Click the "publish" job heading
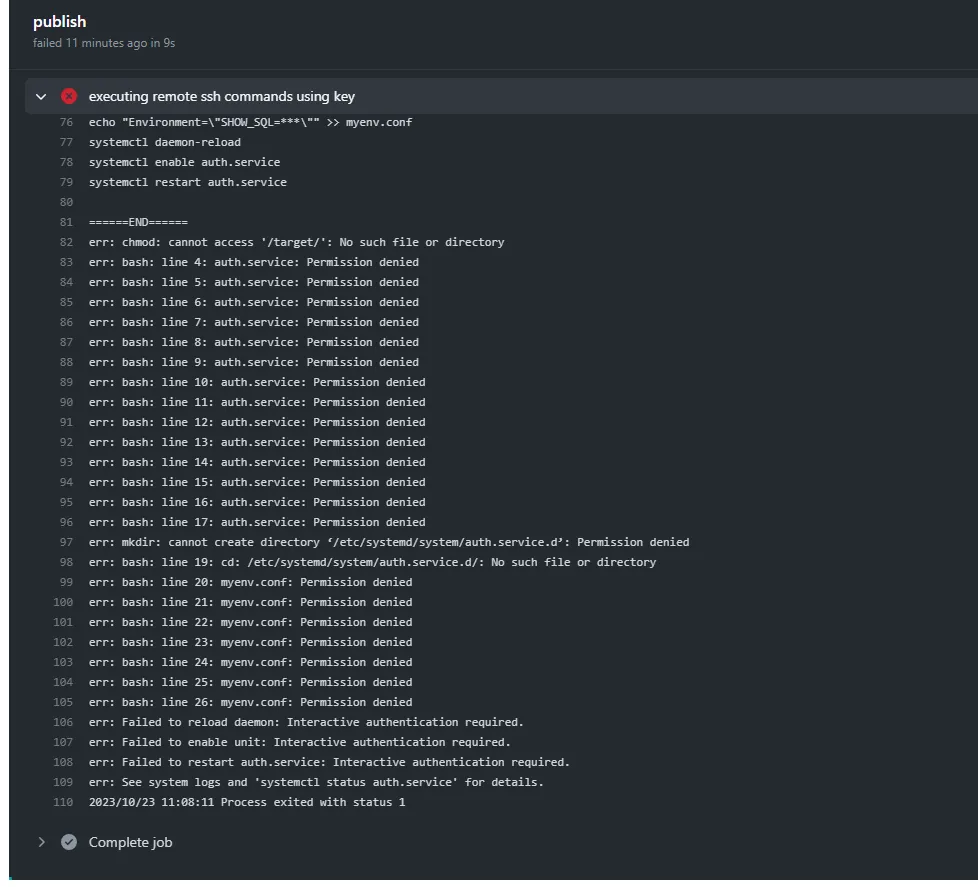Screen dimensions: 978x887 coord(59,22)
